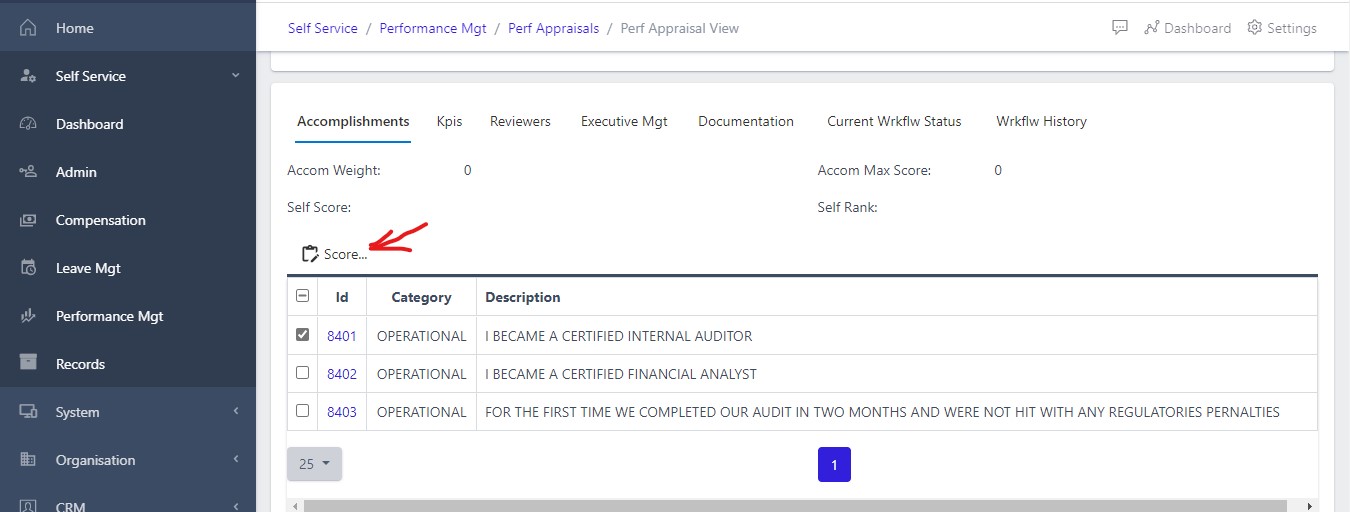Screen dimensions: 1350x512
Task: Uncheck the row 8401 checkbox
Action: [303, 335]
